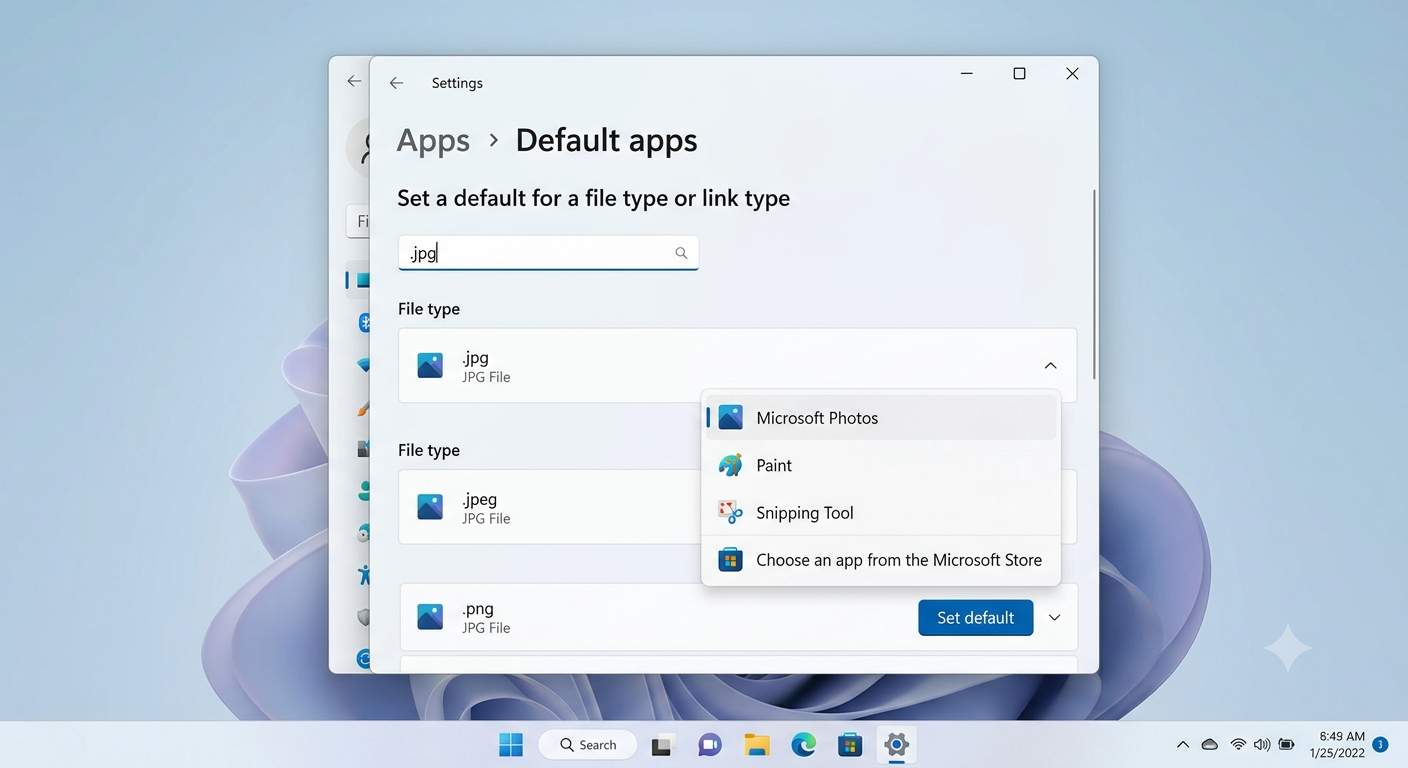This screenshot has width=1408, height=768.
Task: Click the battery icon in the system tray
Action: coord(1287,745)
